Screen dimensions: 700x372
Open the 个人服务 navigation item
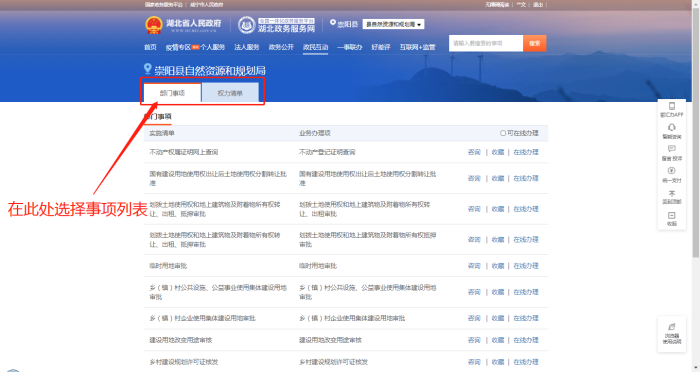coord(212,47)
